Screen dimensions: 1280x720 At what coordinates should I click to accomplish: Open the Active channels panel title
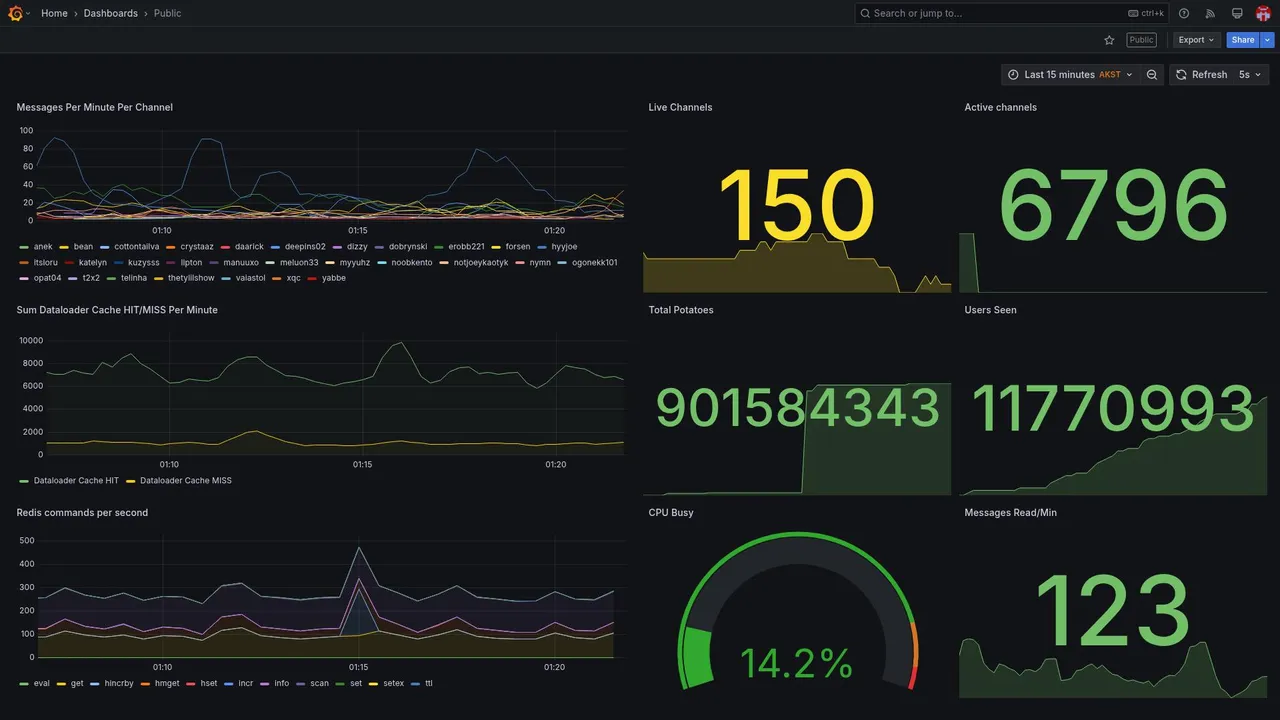point(1001,107)
